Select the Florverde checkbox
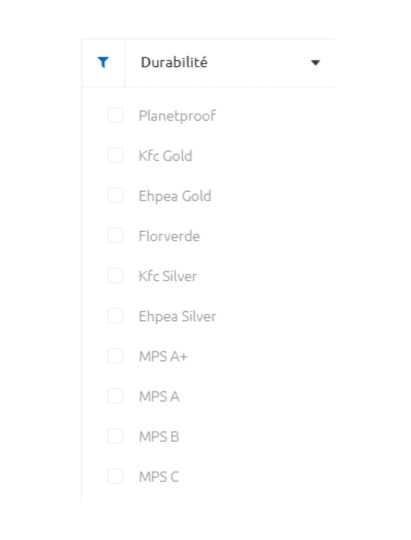411x540 pixels. pyautogui.click(x=115, y=236)
